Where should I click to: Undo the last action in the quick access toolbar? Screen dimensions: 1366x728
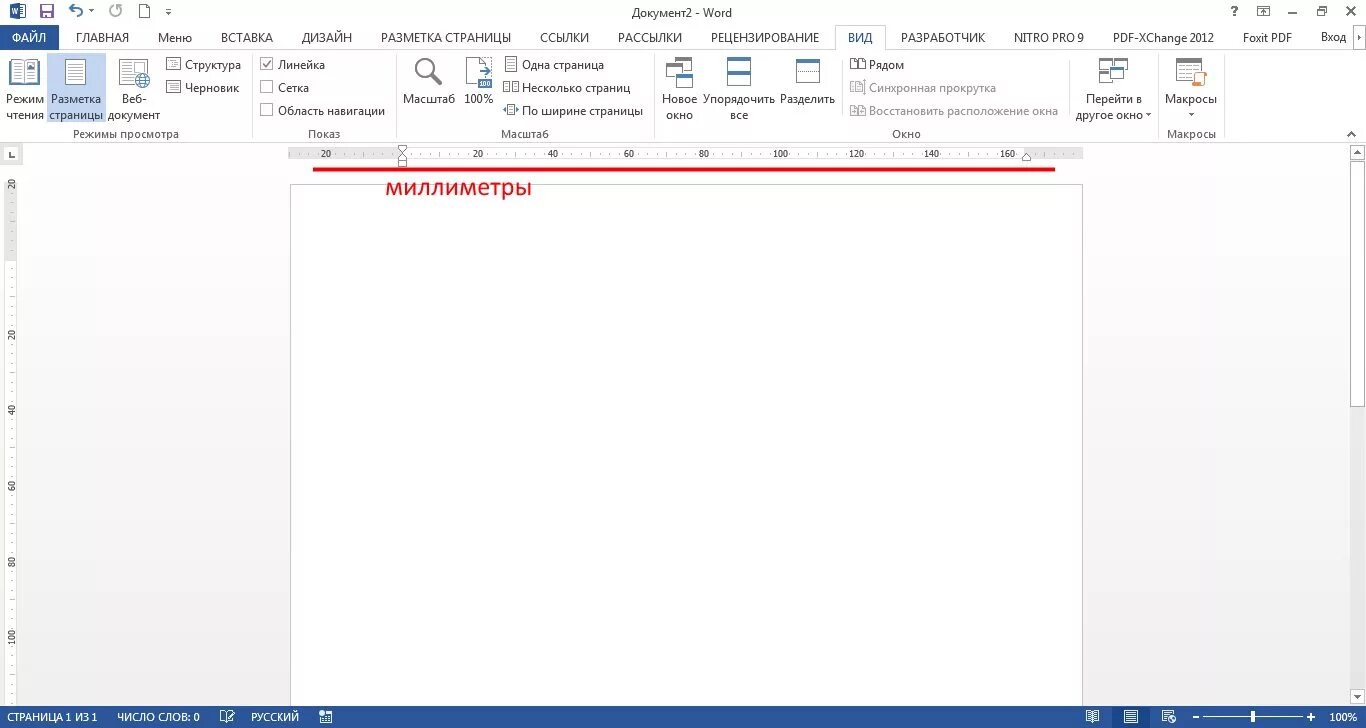(76, 12)
